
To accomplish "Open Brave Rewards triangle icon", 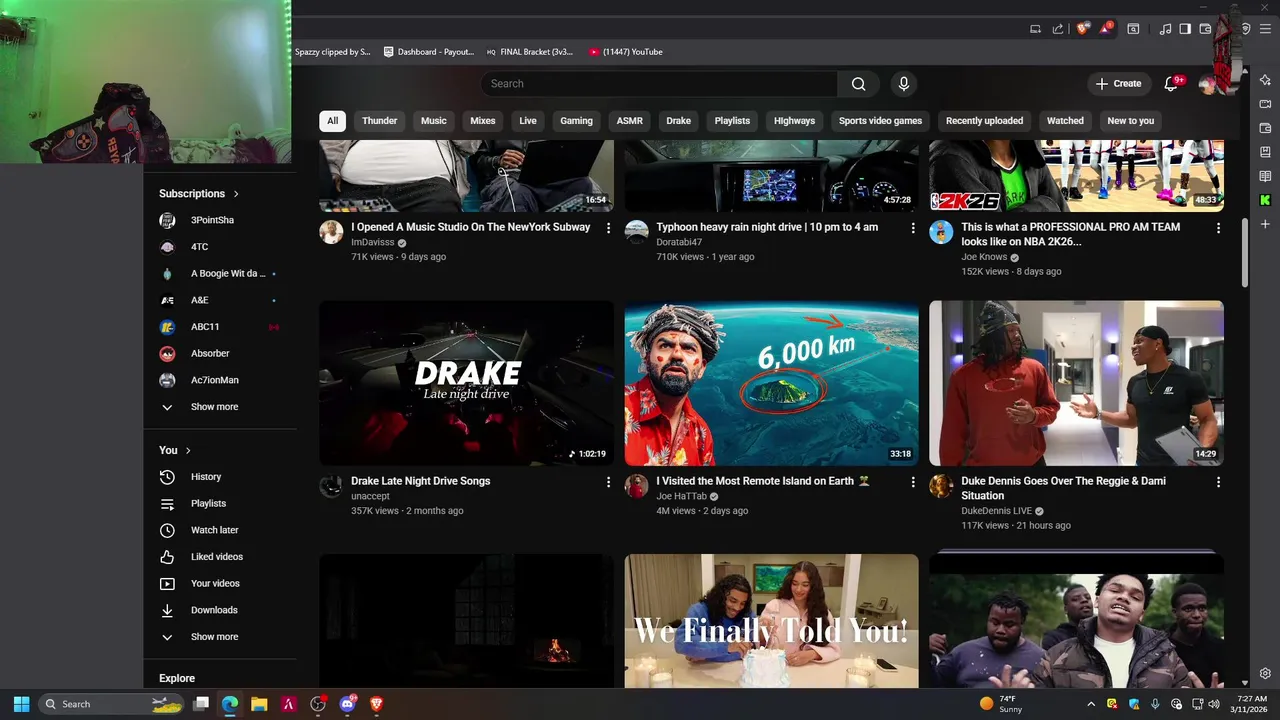I will [1106, 29].
